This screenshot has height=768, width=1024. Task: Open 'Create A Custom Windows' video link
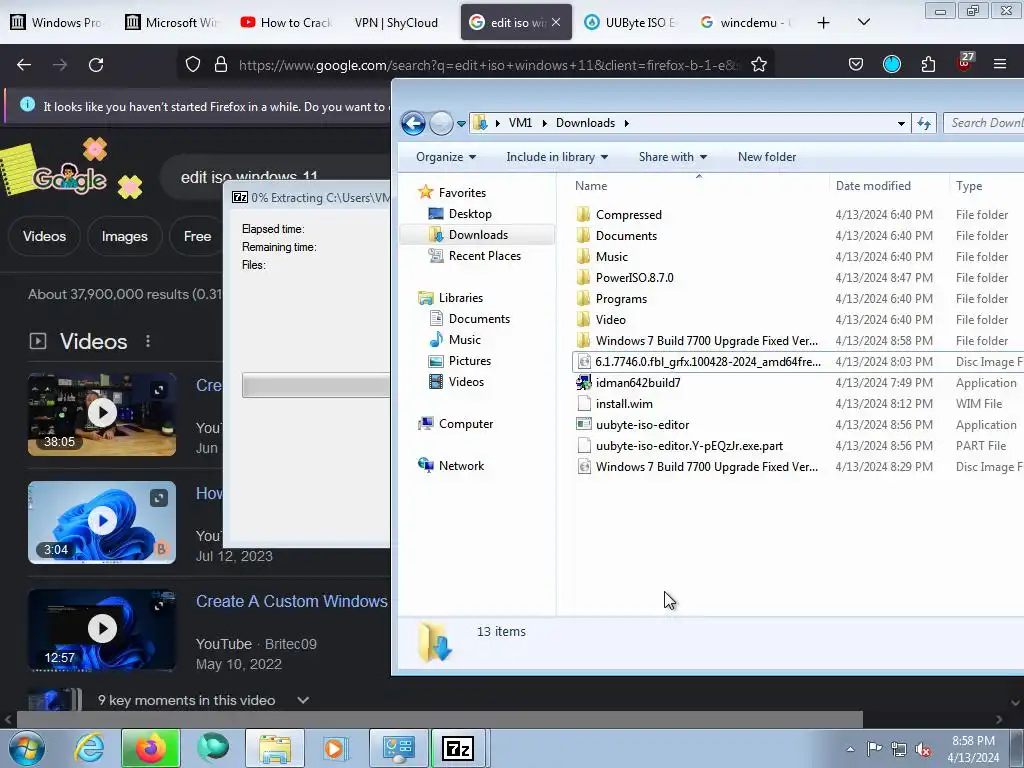pyautogui.click(x=292, y=601)
